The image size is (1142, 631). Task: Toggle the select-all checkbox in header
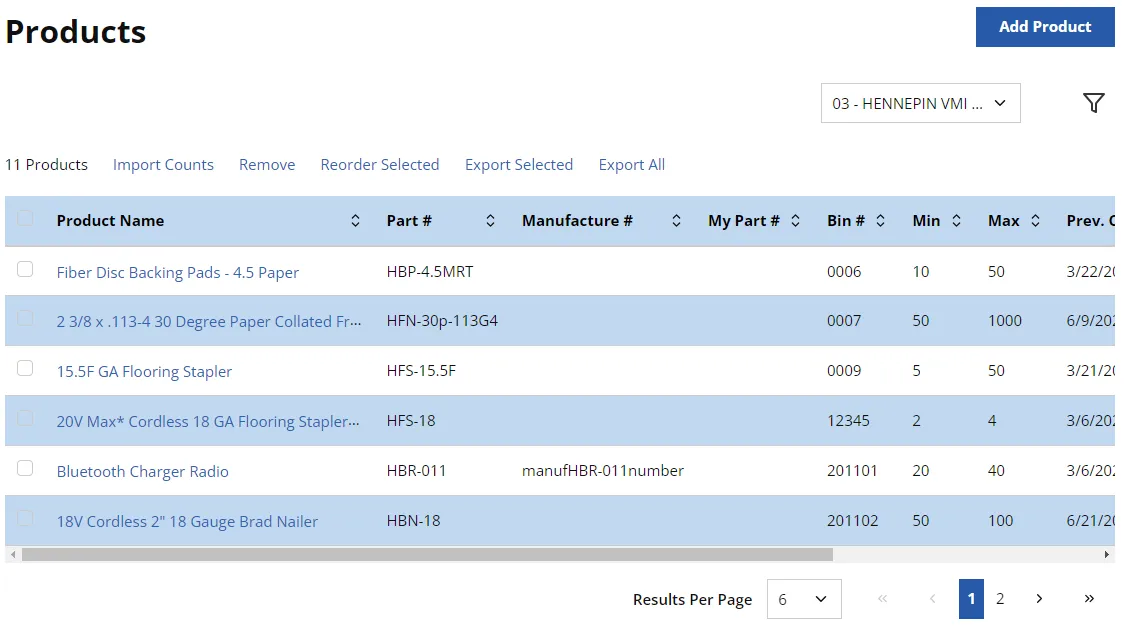point(25,218)
